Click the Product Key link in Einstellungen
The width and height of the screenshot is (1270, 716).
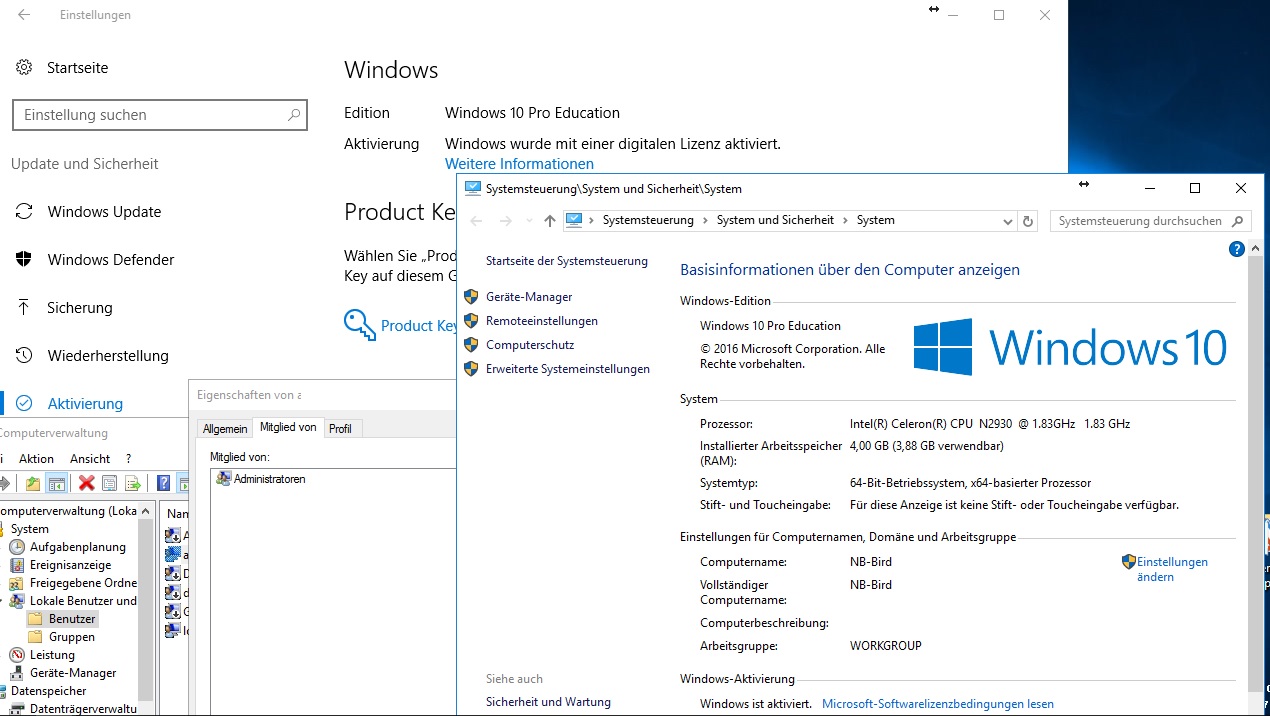[x=418, y=326]
